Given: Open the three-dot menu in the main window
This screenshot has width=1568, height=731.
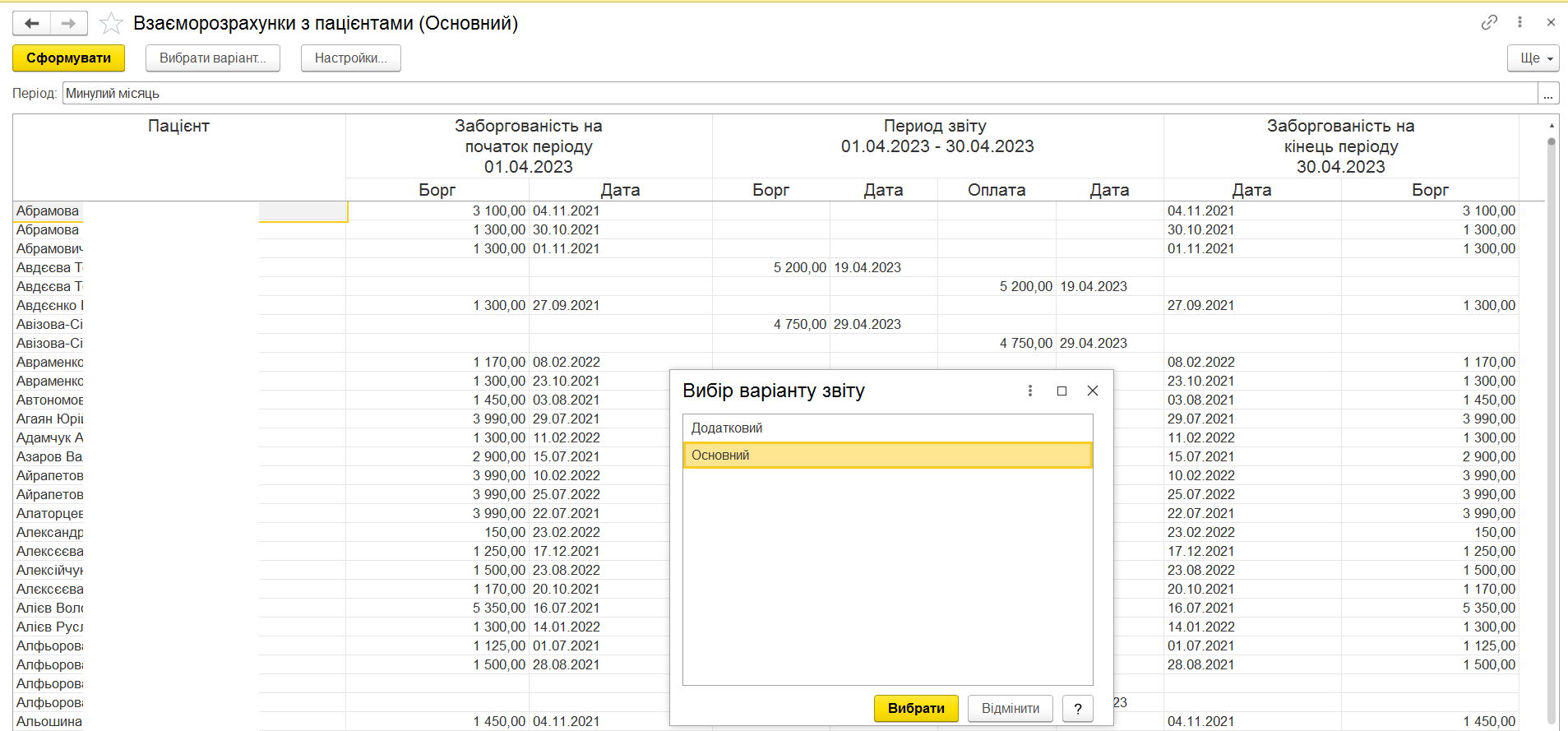Looking at the screenshot, I should click(1519, 22).
